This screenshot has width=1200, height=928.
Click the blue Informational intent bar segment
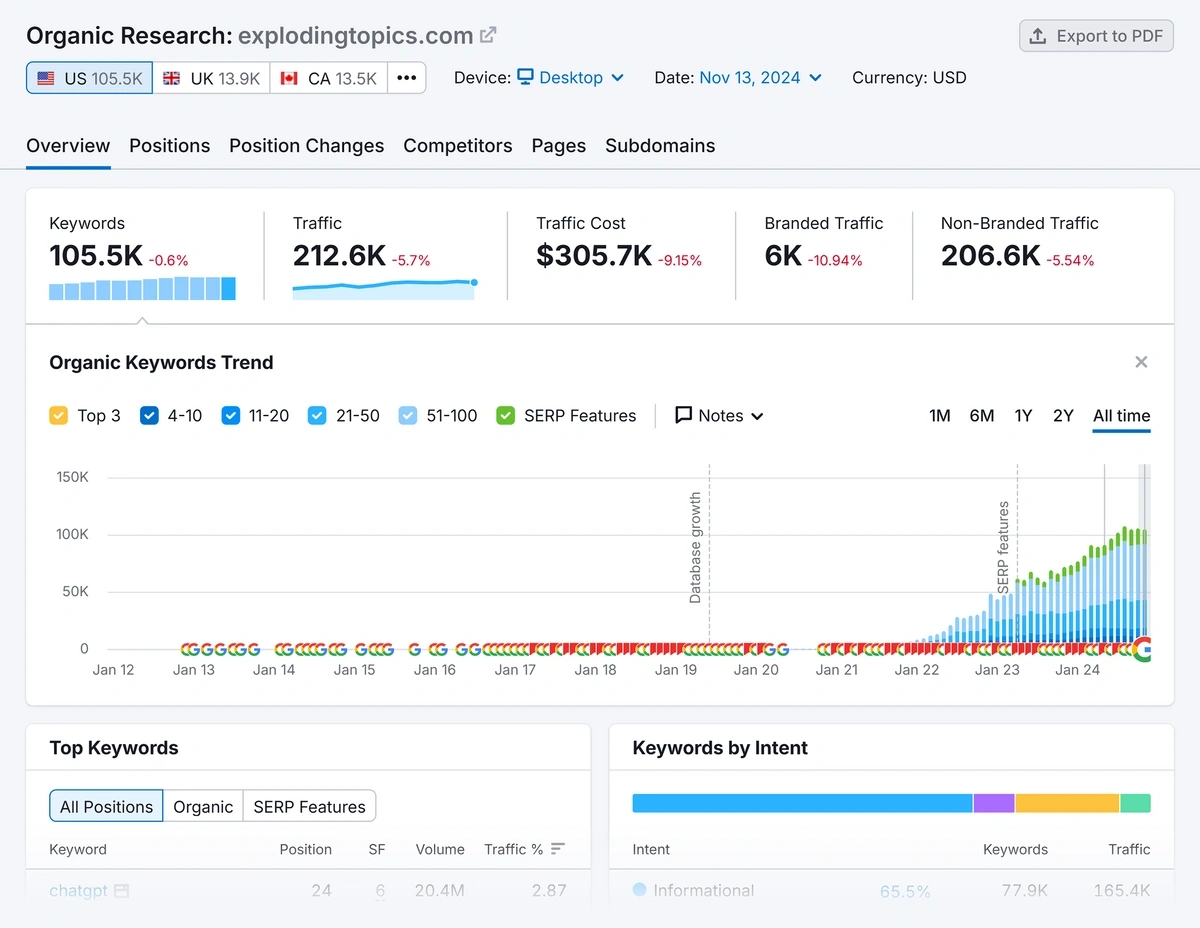(x=802, y=803)
